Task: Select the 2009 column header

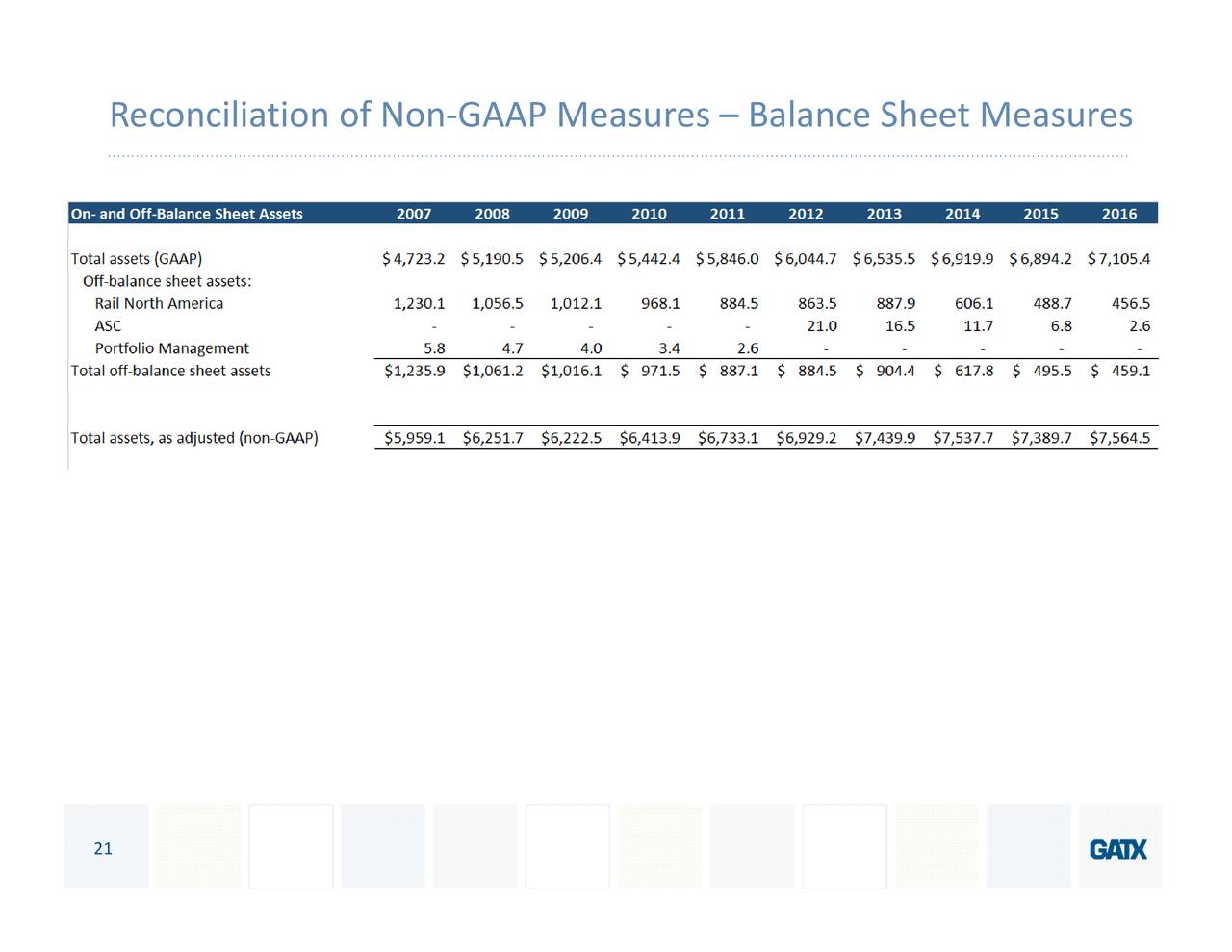Action: click(571, 214)
